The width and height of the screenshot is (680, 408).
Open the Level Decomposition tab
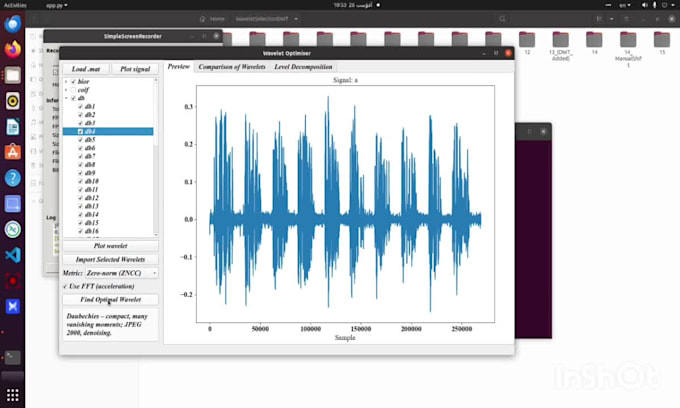pos(303,67)
